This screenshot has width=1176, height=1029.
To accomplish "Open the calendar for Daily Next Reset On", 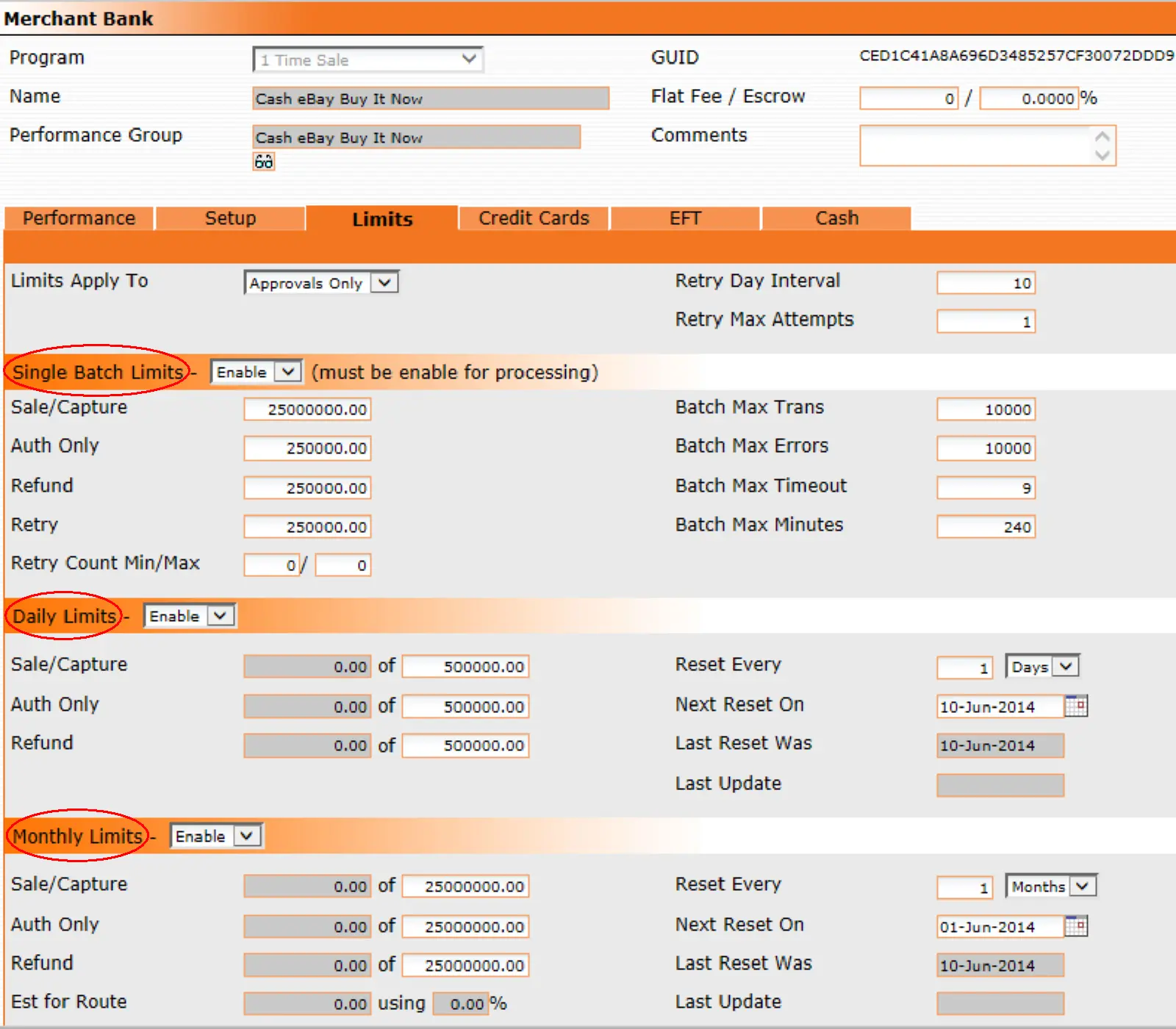I will pyautogui.click(x=1078, y=706).
